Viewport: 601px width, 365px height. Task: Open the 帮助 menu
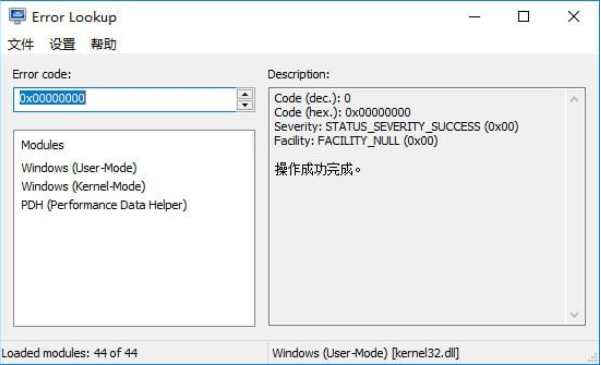(x=103, y=44)
